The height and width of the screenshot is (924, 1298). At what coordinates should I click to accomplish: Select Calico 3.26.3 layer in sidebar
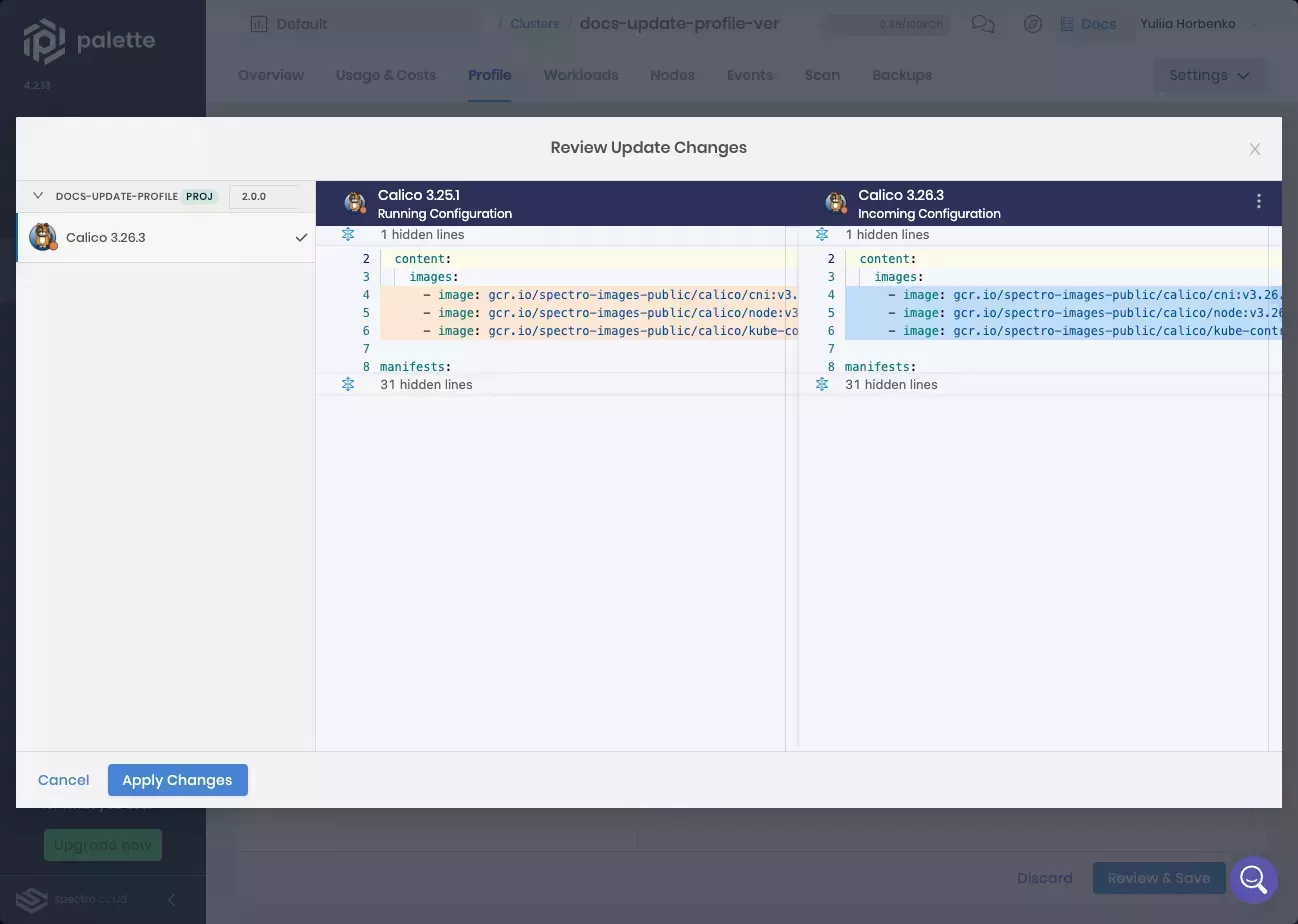(x=166, y=238)
